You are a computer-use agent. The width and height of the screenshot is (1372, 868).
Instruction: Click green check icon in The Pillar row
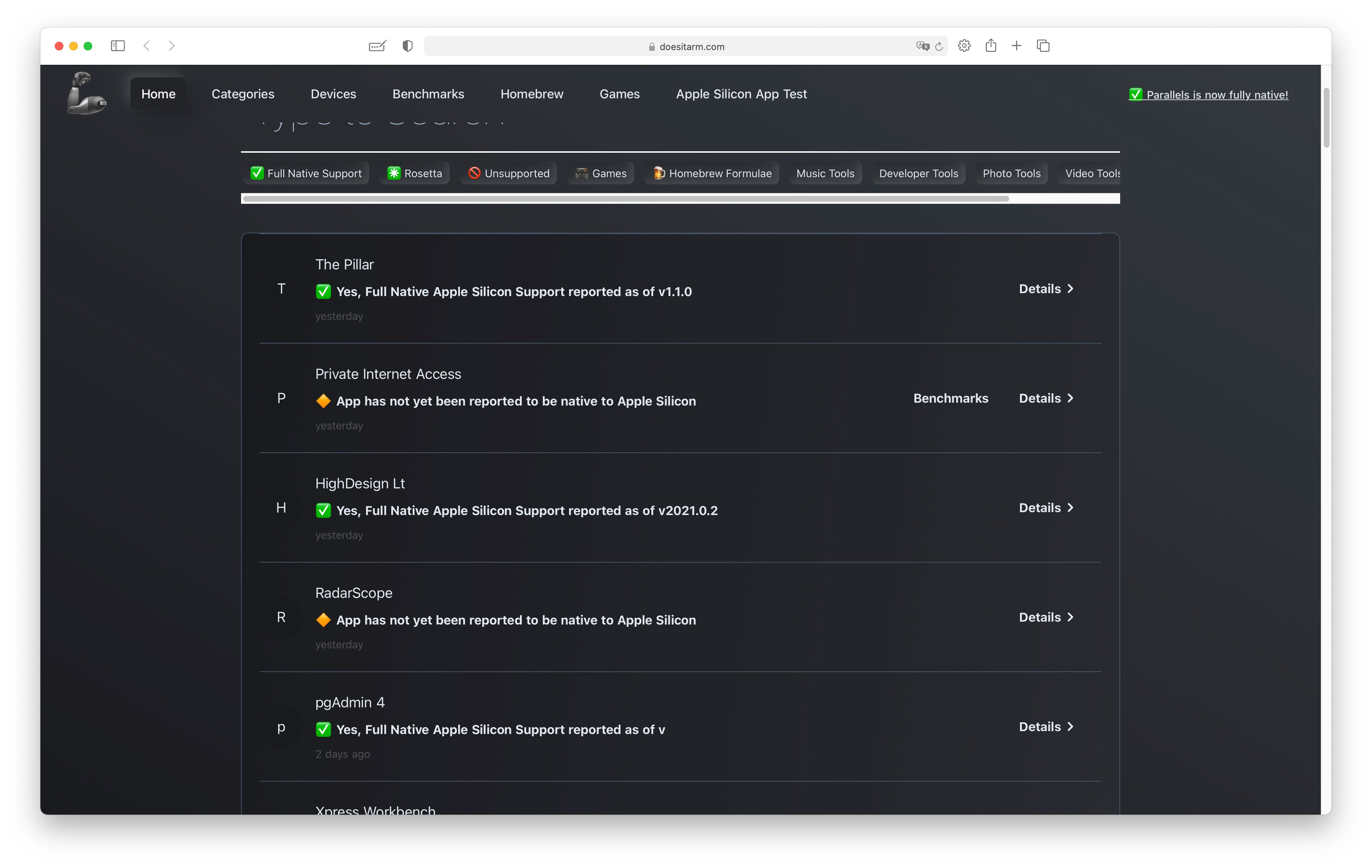323,292
